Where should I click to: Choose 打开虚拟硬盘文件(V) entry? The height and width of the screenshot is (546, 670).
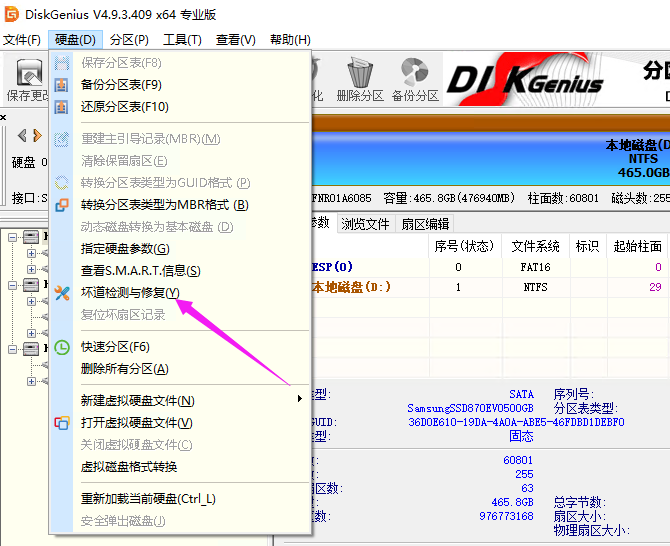(180, 423)
